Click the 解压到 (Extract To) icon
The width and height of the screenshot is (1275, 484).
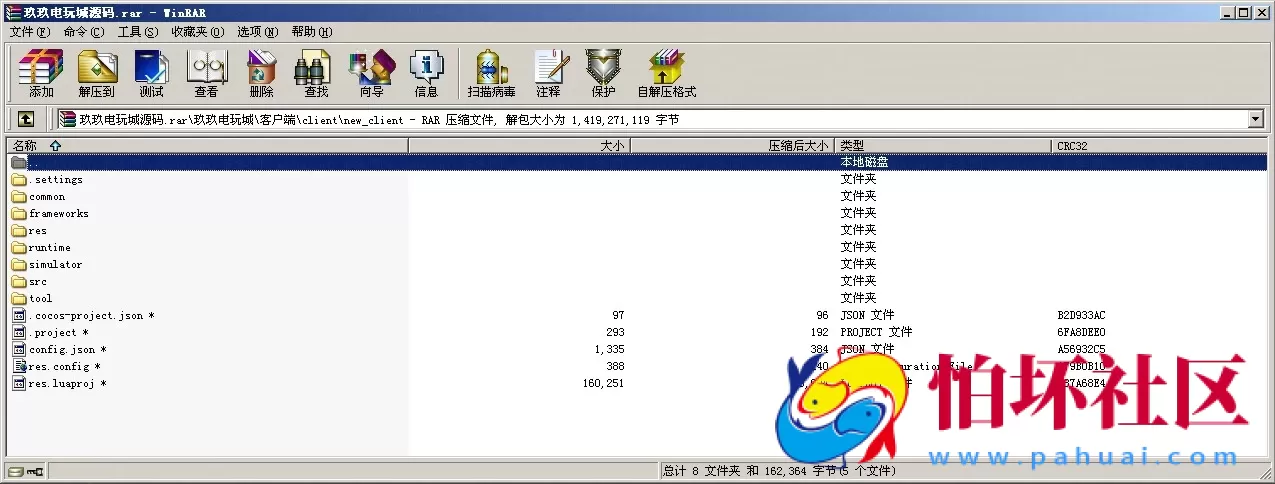(96, 73)
